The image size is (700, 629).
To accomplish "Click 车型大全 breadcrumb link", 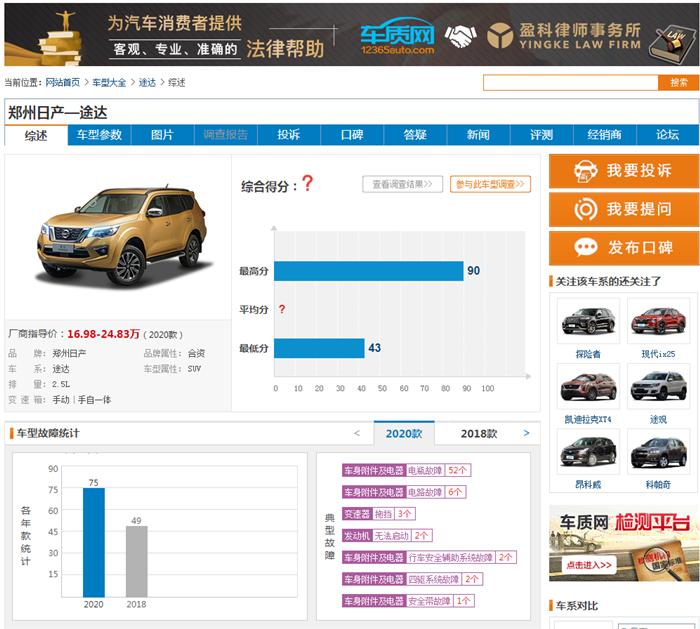I will coord(109,83).
